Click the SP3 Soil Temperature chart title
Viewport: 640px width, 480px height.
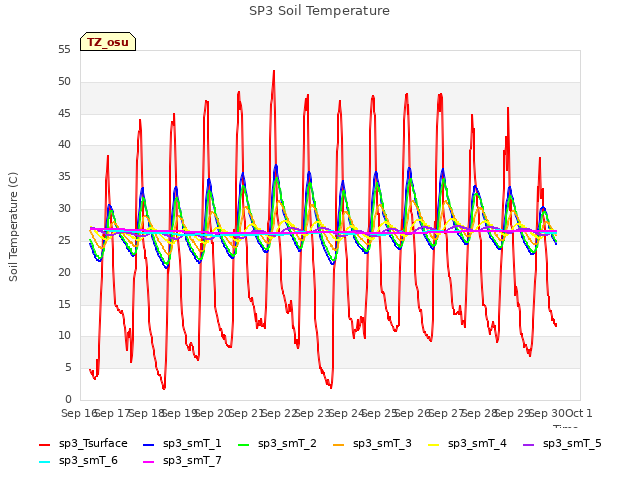319,11
